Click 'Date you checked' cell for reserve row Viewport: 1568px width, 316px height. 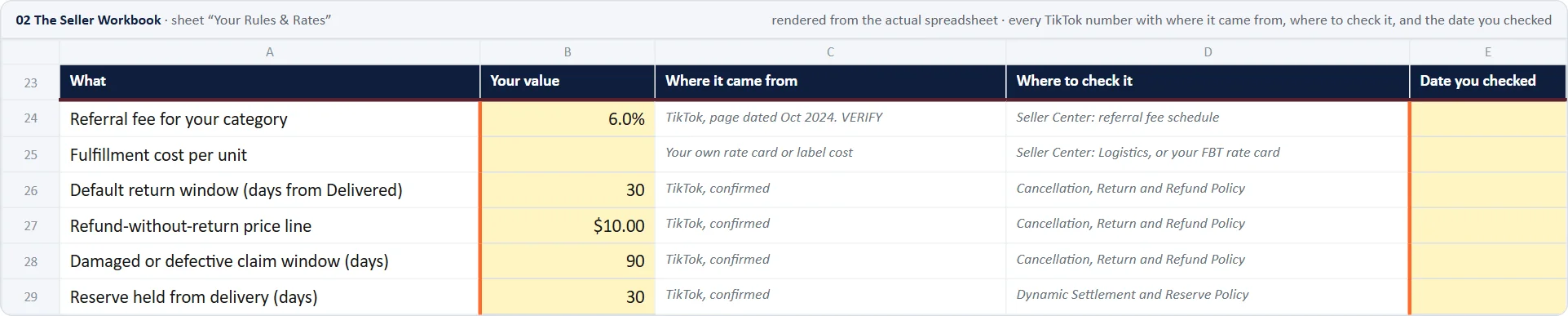pyautogui.click(x=1488, y=296)
